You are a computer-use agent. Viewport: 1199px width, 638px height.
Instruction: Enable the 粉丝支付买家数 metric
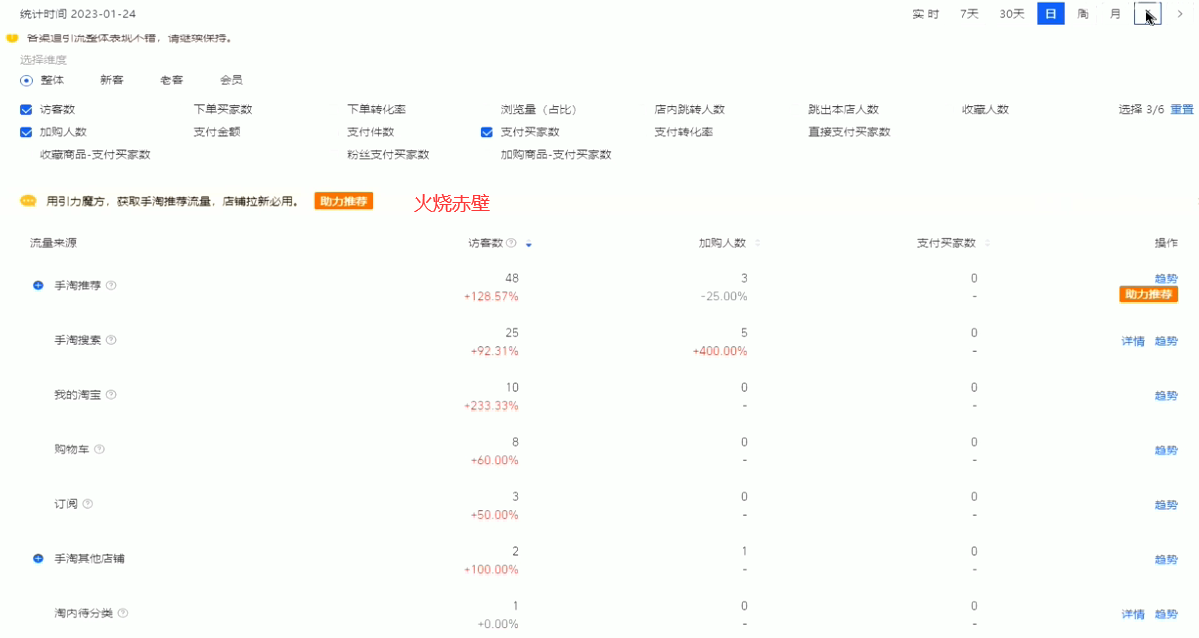click(388, 155)
